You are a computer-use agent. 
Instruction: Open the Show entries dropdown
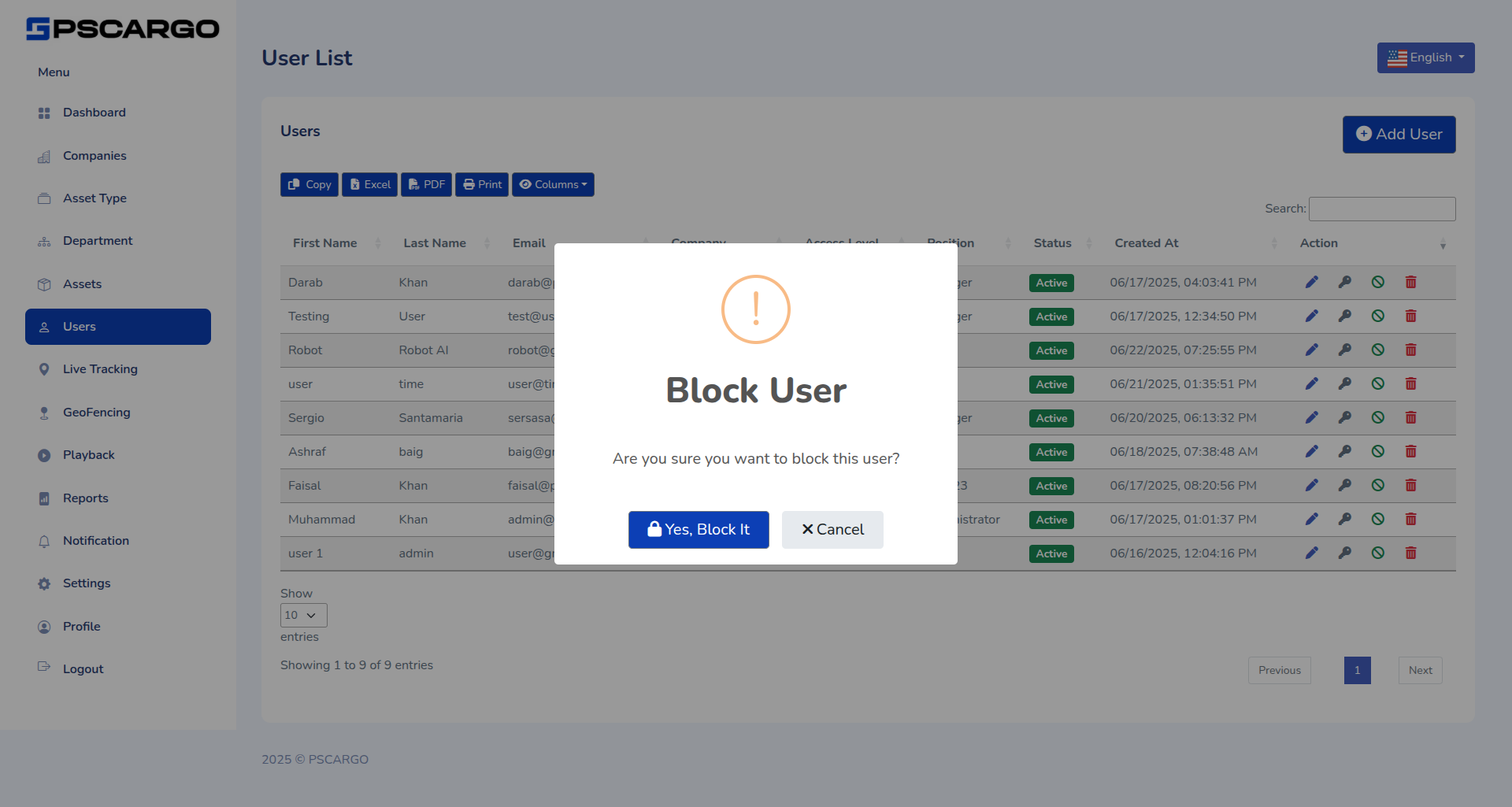pos(302,615)
